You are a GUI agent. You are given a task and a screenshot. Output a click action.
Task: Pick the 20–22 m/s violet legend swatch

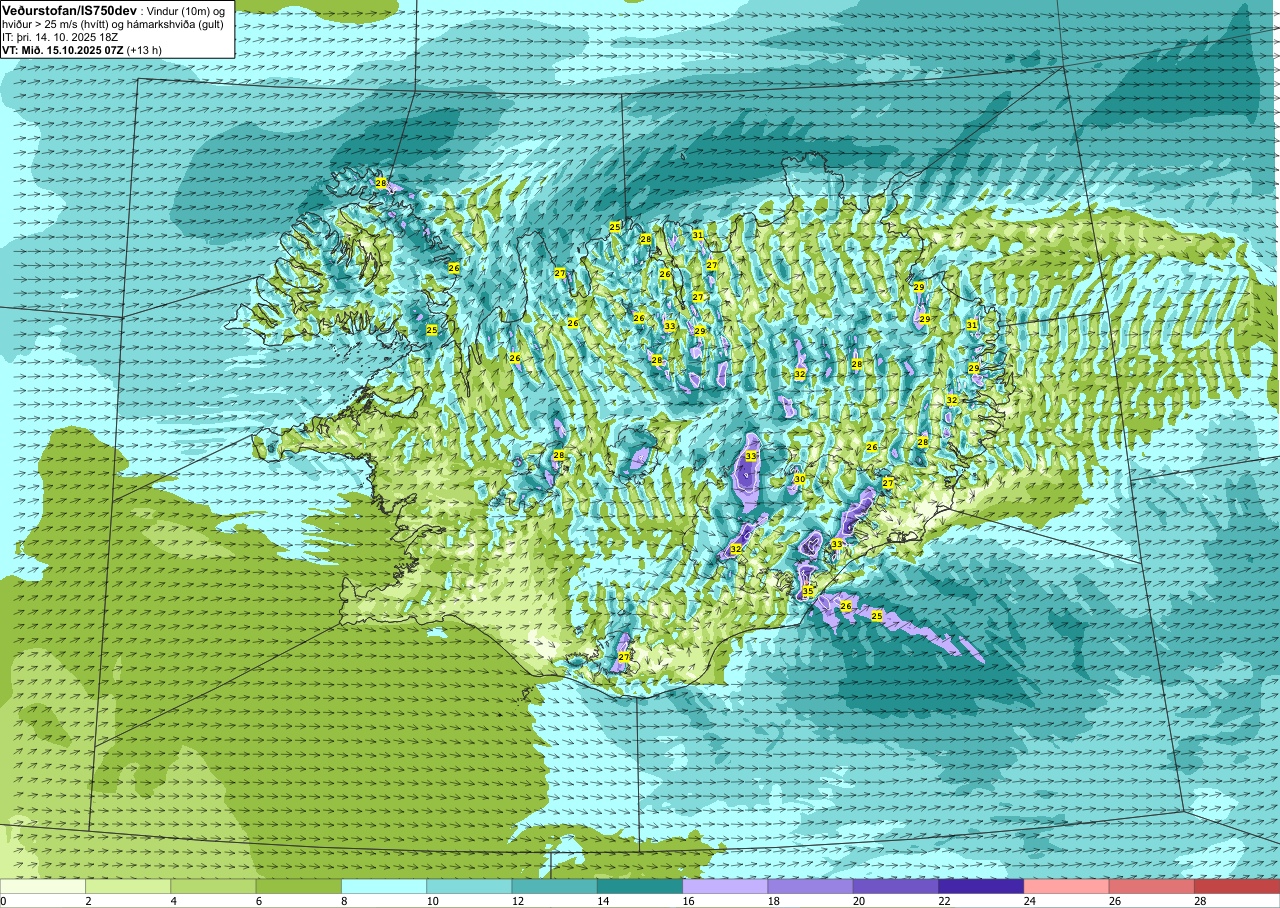pos(896,886)
